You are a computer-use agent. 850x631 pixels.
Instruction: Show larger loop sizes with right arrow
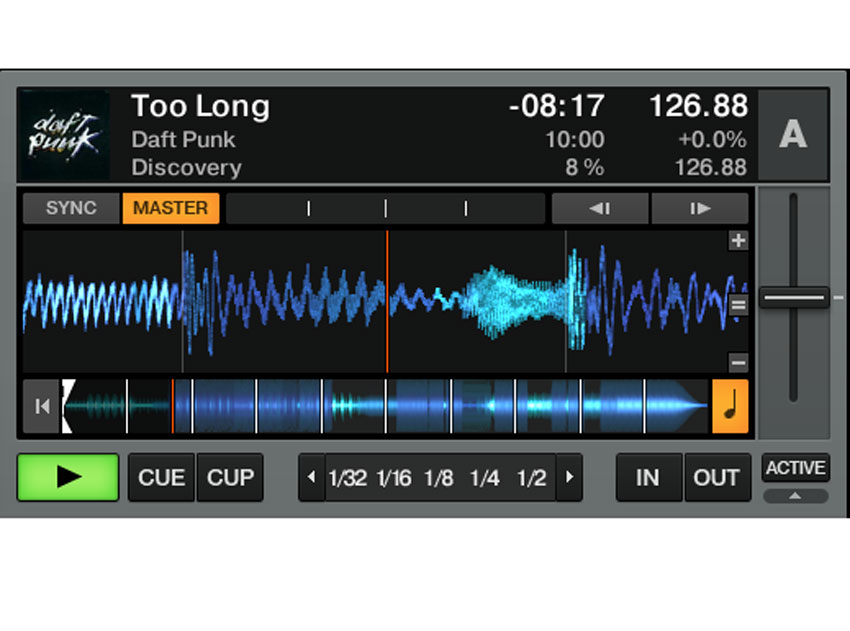tap(569, 477)
